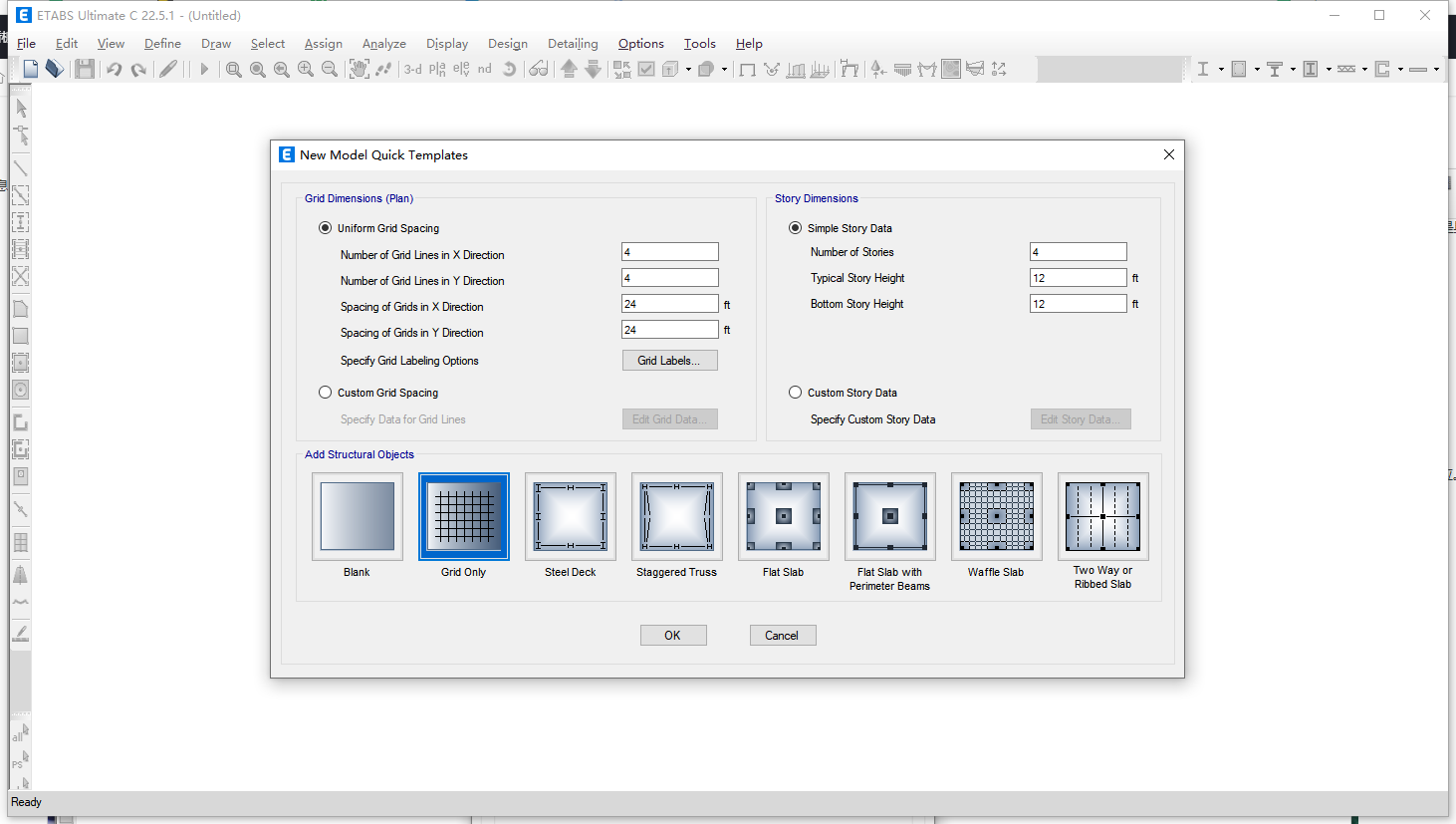Open the Assign menu
1456x824 pixels.
pyautogui.click(x=323, y=43)
